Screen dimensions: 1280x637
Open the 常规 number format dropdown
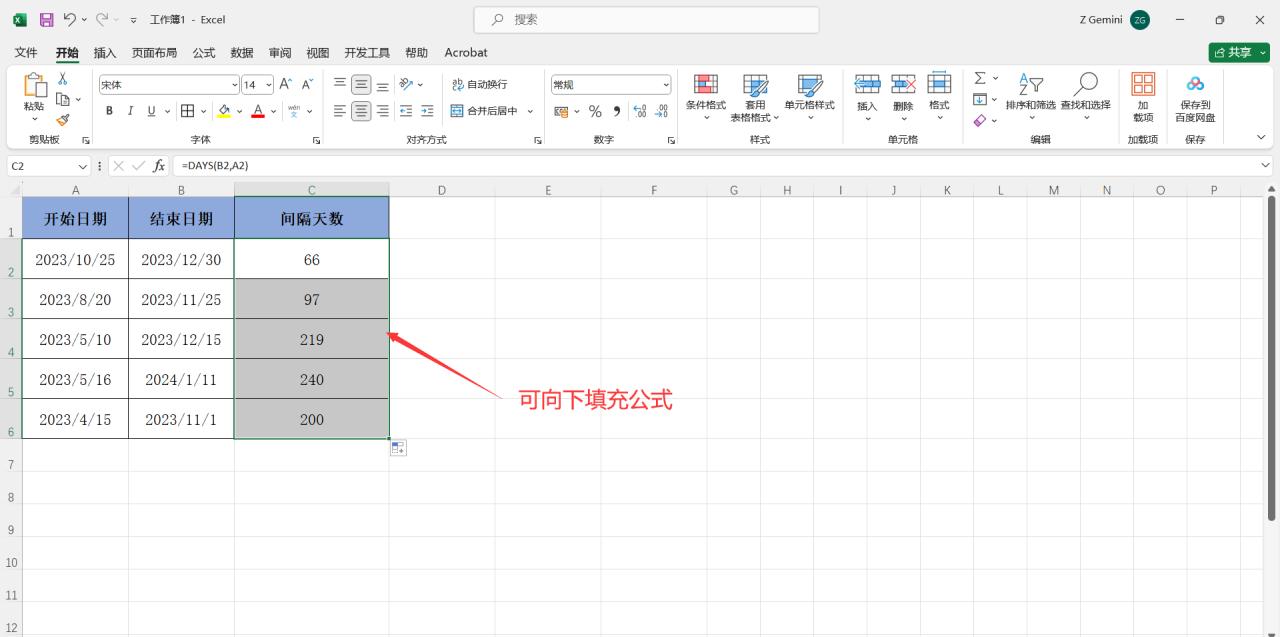pyautogui.click(x=666, y=85)
